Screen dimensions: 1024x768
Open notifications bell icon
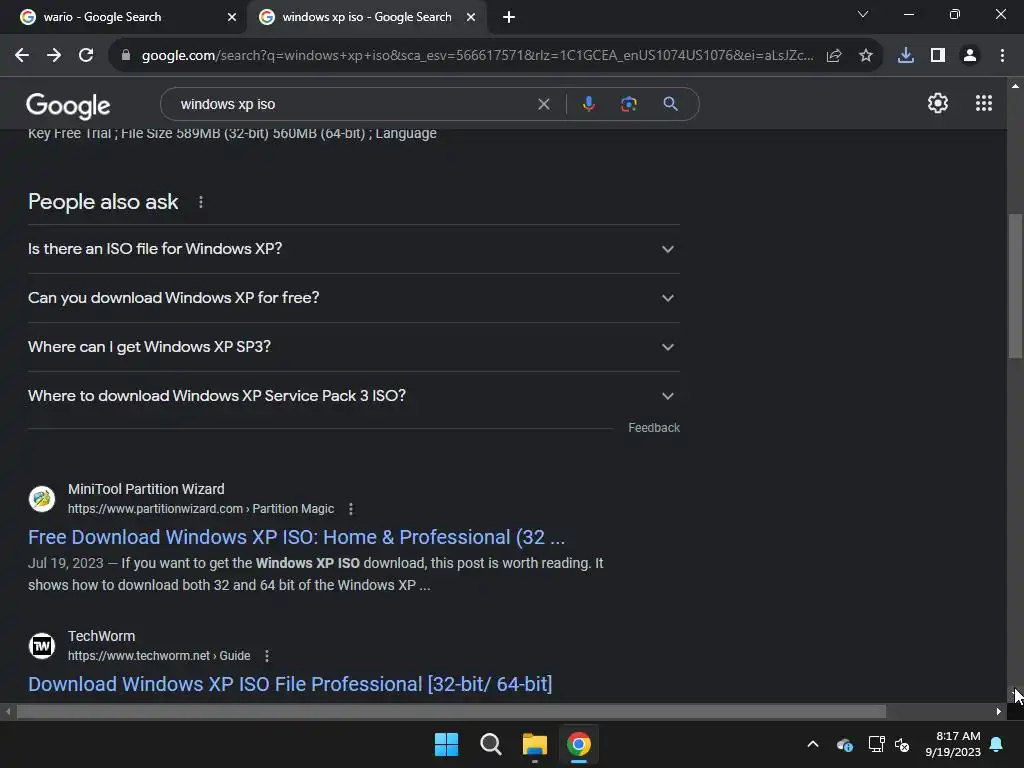997,744
